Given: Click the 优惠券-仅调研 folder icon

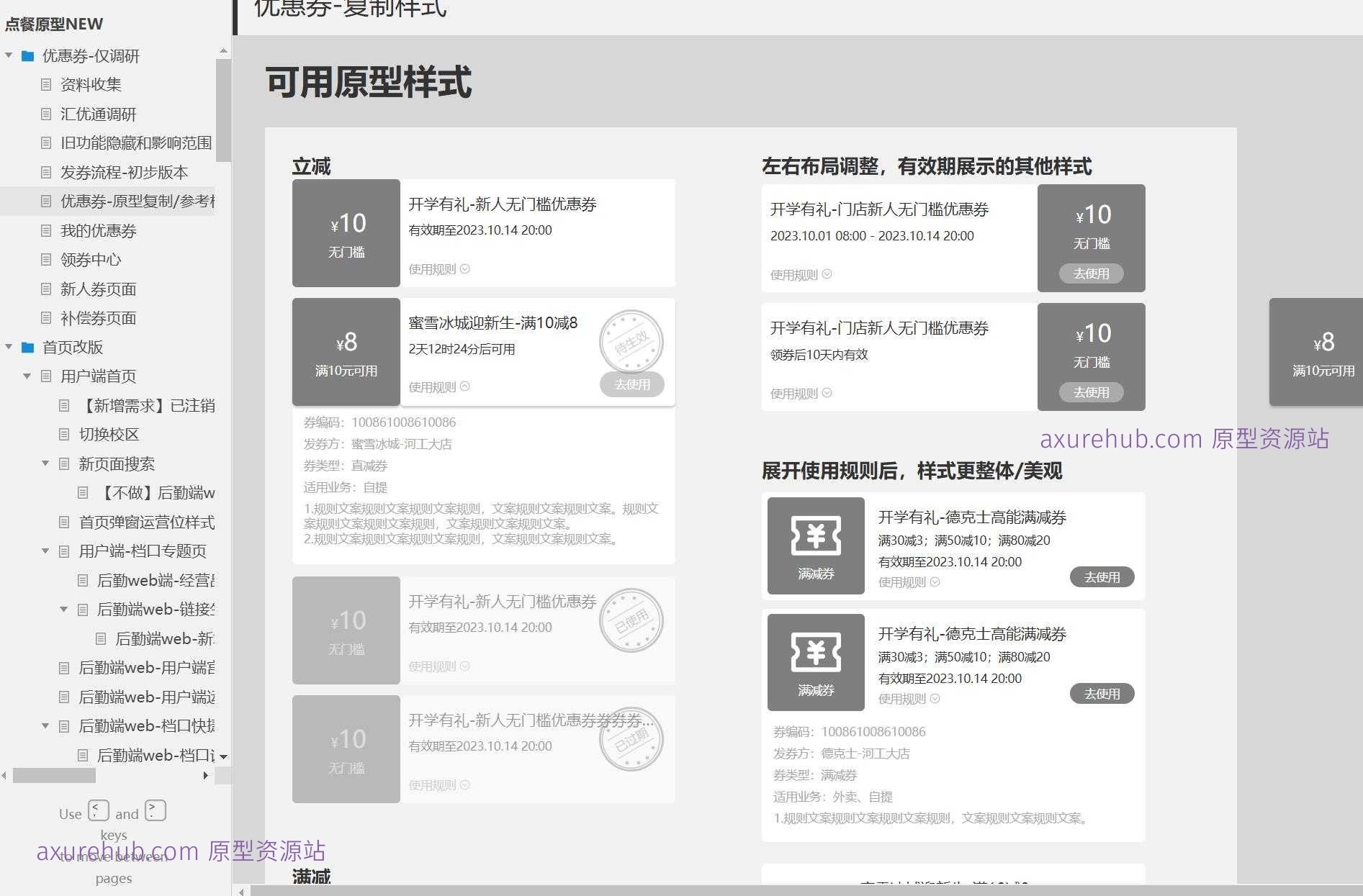Looking at the screenshot, I should [x=28, y=55].
